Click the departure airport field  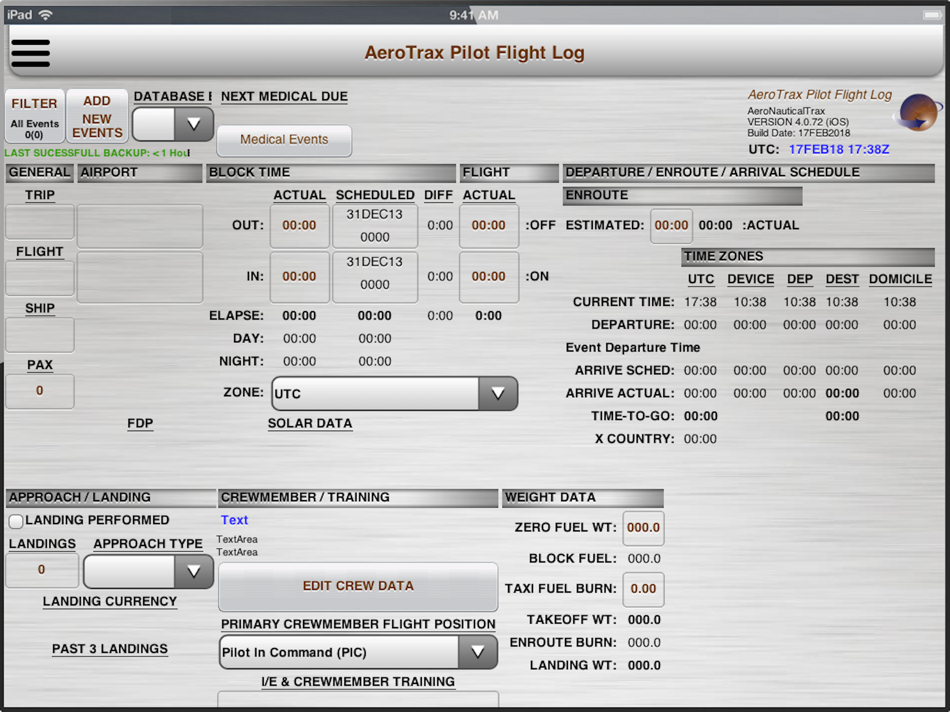coord(140,226)
